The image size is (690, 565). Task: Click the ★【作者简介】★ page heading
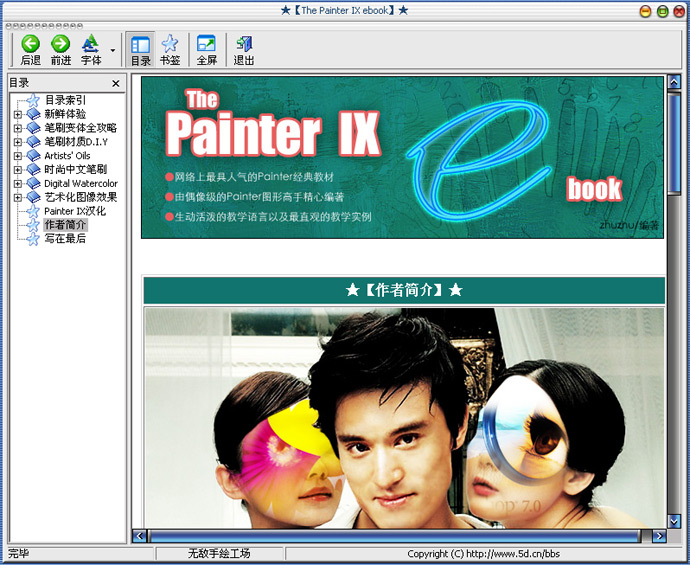tap(404, 290)
